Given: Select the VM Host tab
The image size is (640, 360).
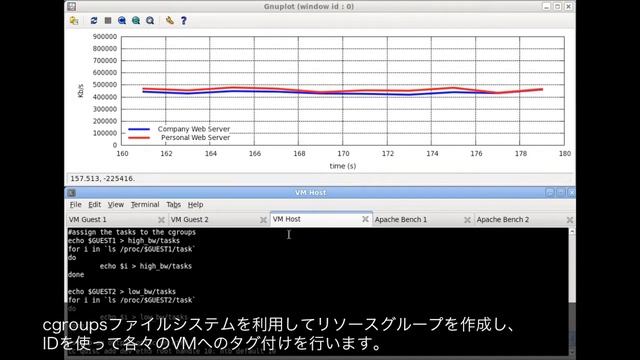Looking at the screenshot, I should [321, 219].
